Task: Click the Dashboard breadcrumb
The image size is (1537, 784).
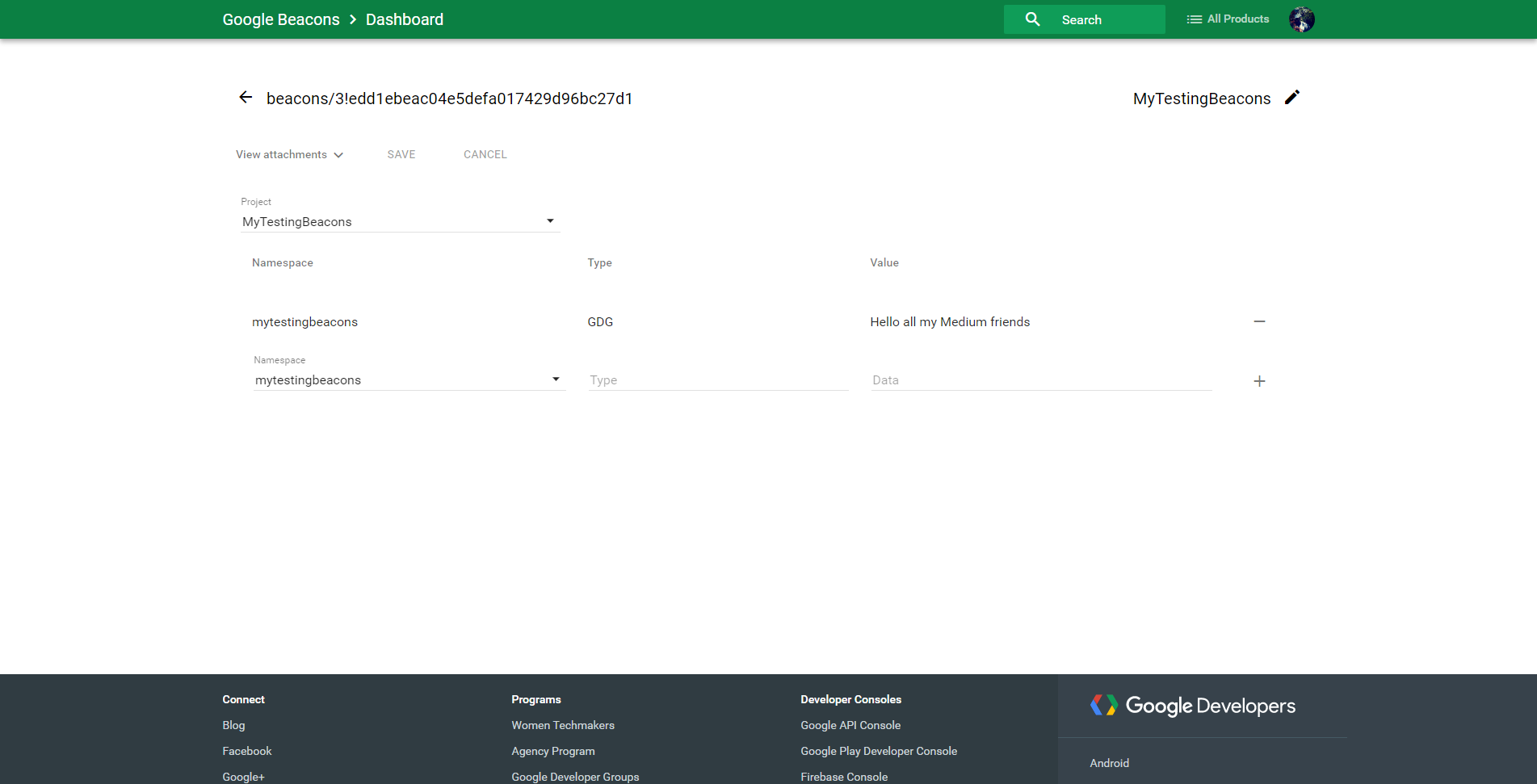Action: click(x=405, y=19)
